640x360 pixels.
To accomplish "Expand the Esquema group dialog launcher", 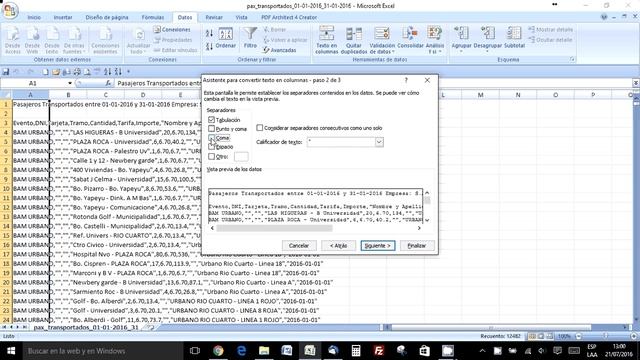I will pyautogui.click(x=572, y=60).
